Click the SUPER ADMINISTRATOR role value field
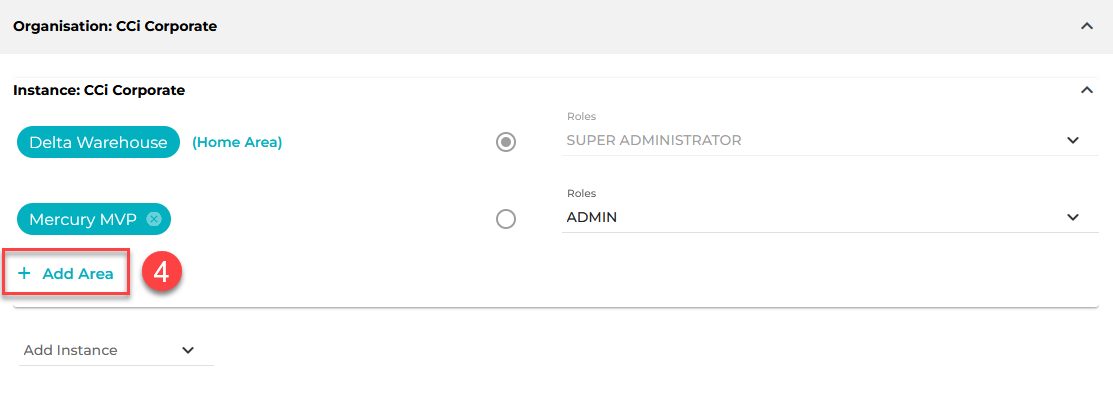This screenshot has height=402, width=1113. [x=830, y=141]
